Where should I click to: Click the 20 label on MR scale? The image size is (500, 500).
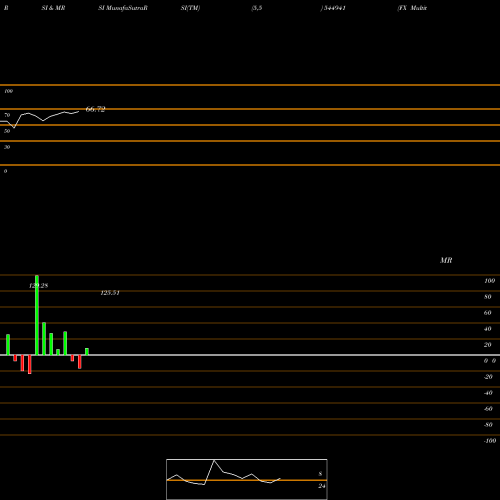click(x=488, y=345)
